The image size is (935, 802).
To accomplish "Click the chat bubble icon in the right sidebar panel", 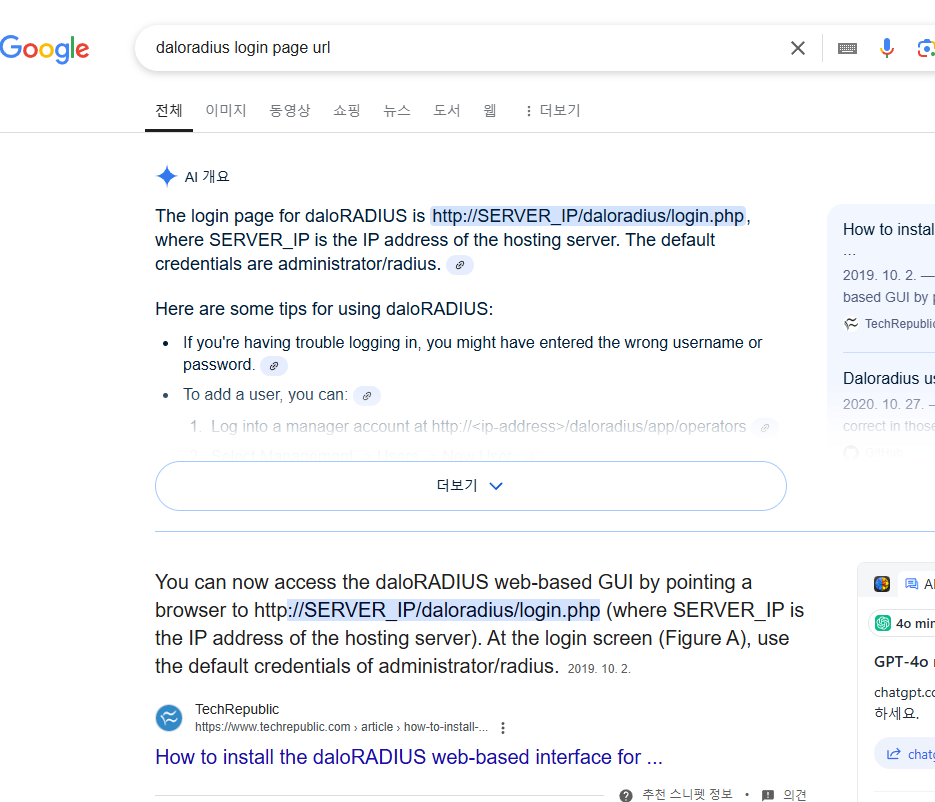I will [x=911, y=584].
